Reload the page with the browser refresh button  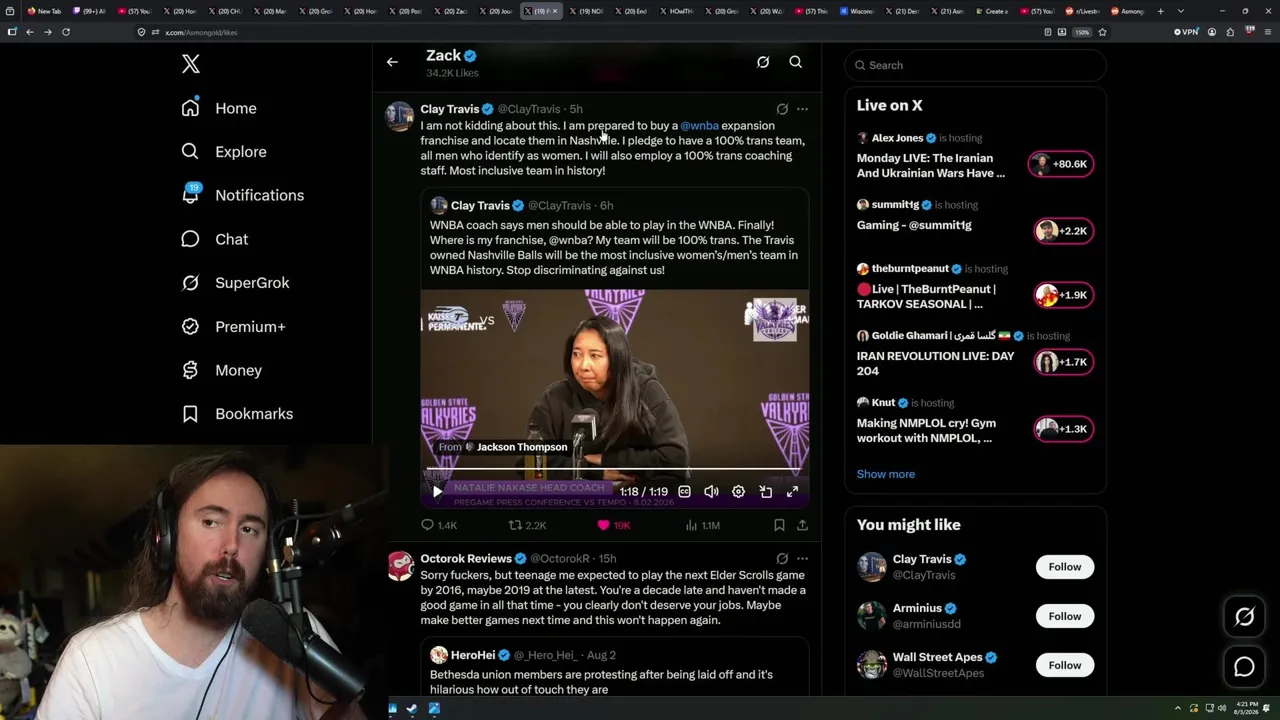tap(66, 32)
